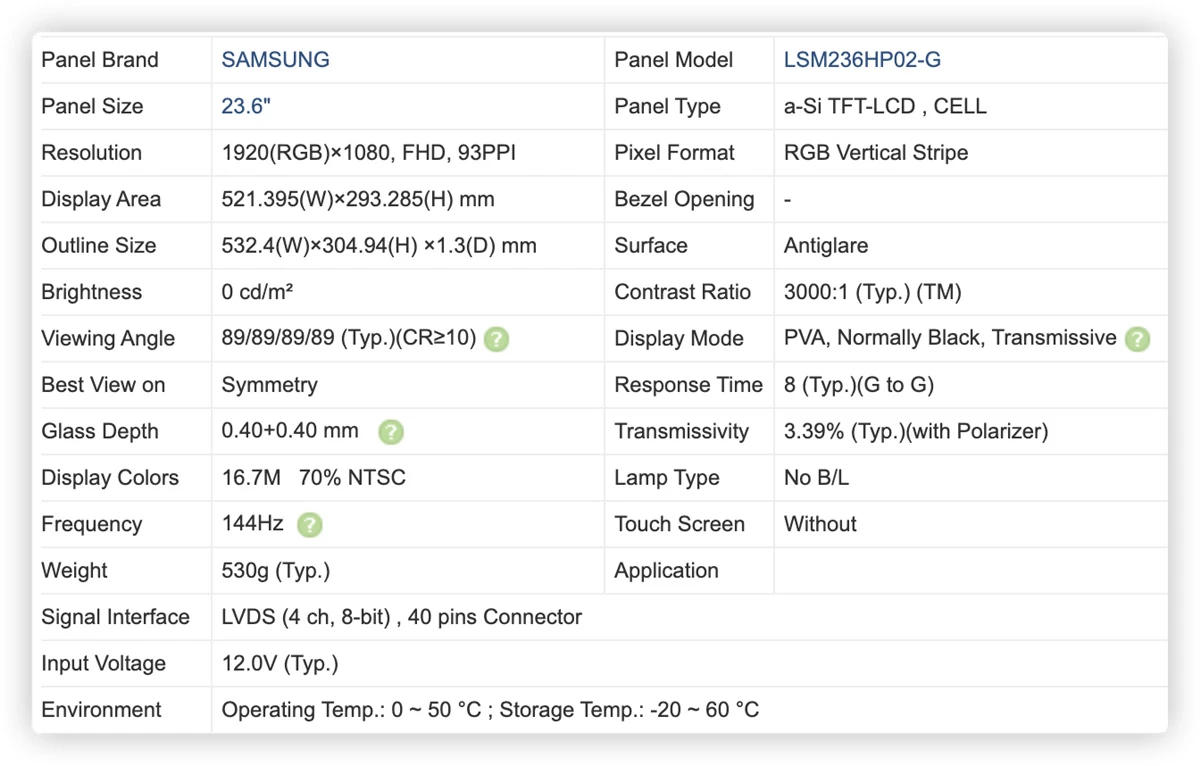Click the weight value 530g (Typ.)
The height and width of the screenshot is (766, 1200).
(x=276, y=571)
